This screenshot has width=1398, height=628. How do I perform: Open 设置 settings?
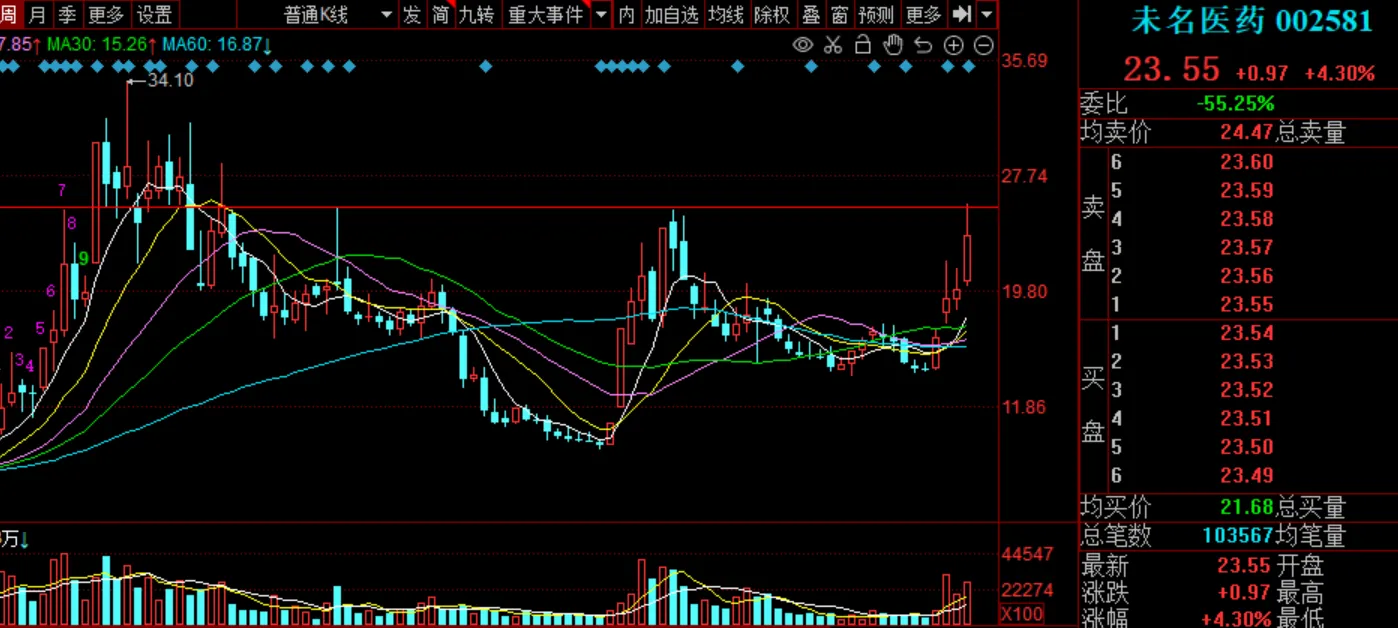[154, 15]
